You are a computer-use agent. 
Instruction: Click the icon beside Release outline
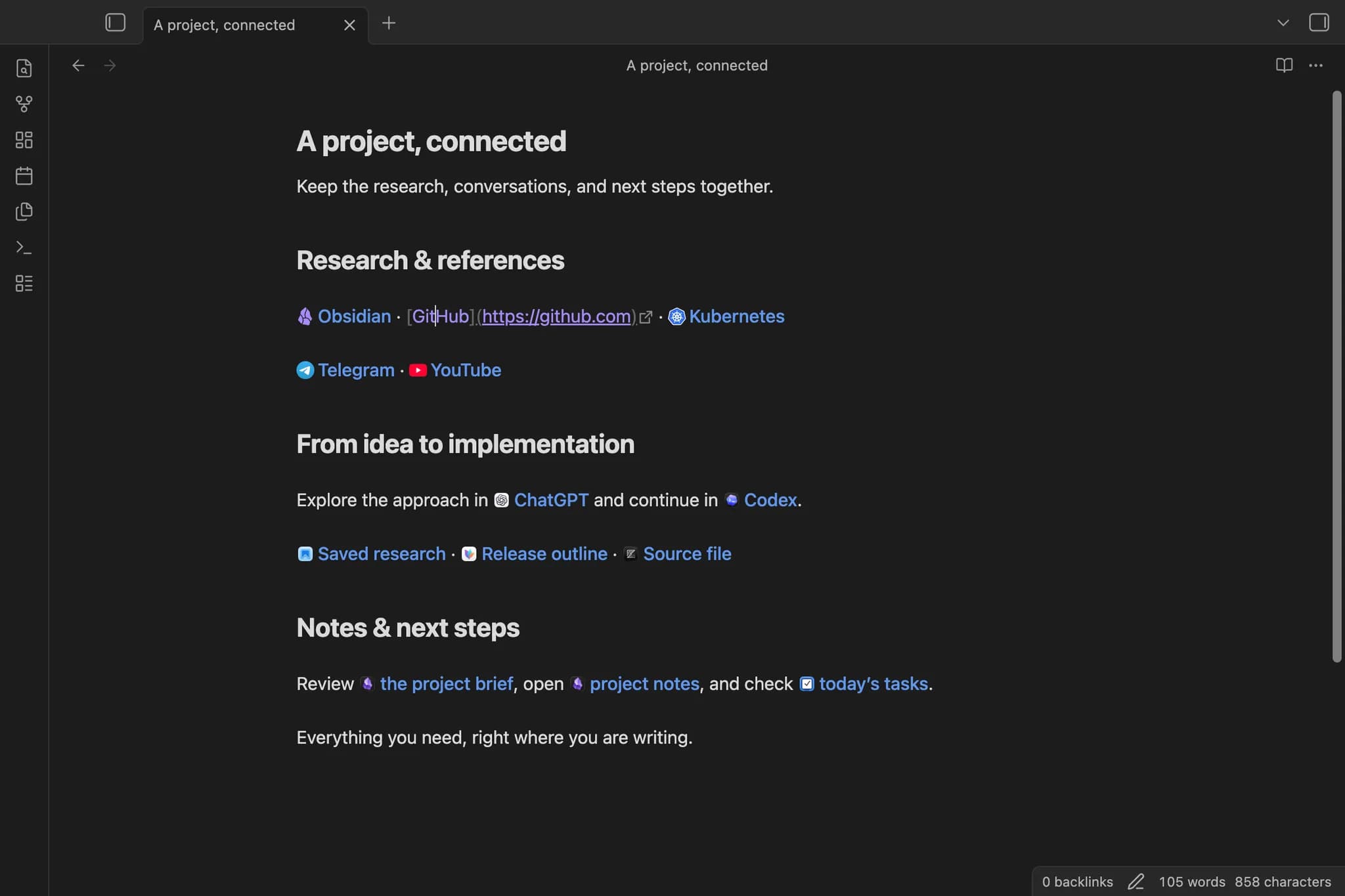469,554
